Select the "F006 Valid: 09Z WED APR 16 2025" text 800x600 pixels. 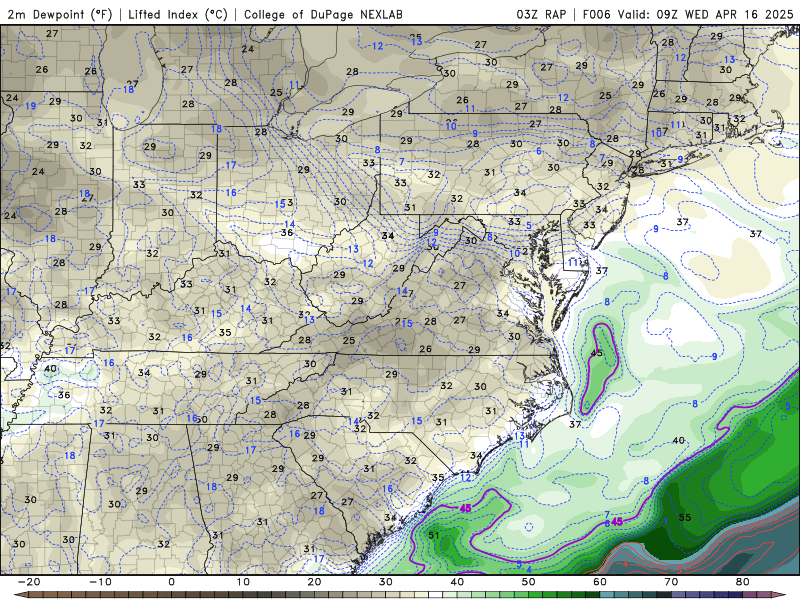click(x=688, y=14)
